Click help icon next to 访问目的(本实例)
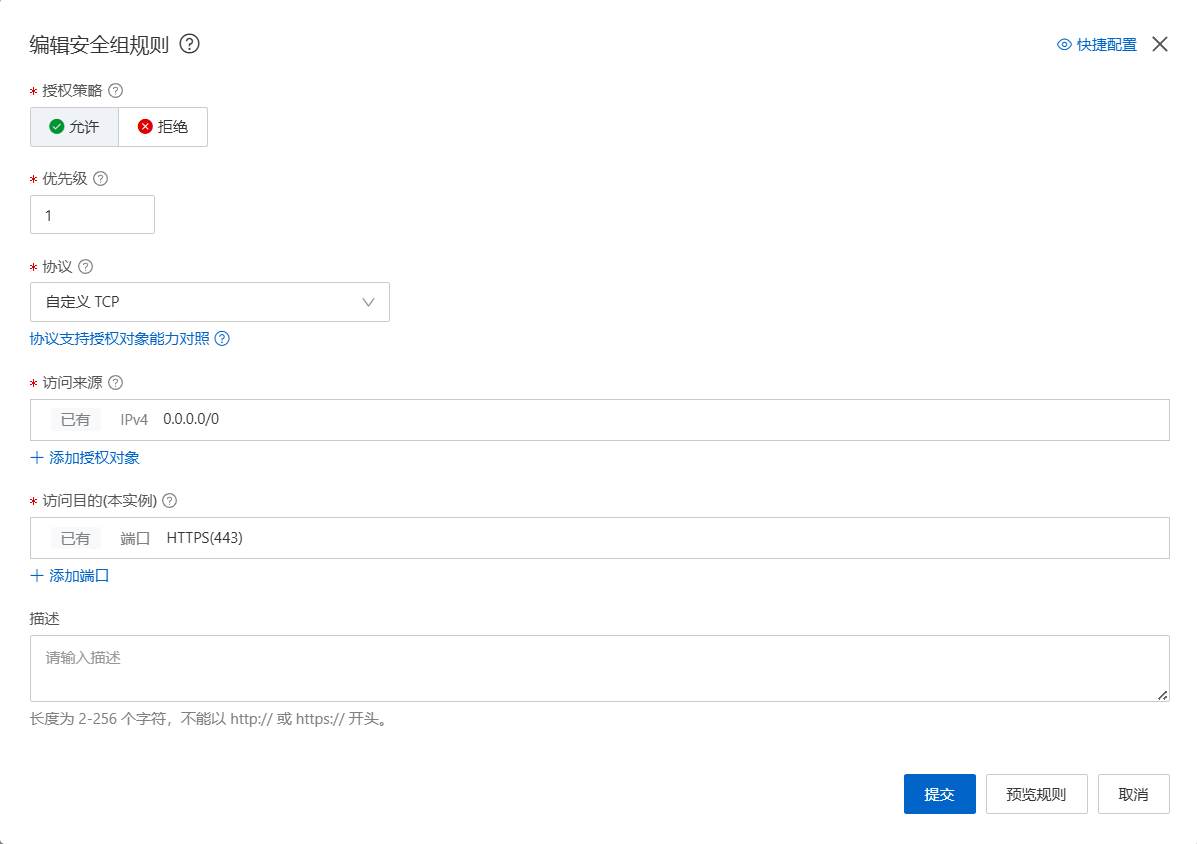Screen dimensions: 1197x844 [169, 501]
